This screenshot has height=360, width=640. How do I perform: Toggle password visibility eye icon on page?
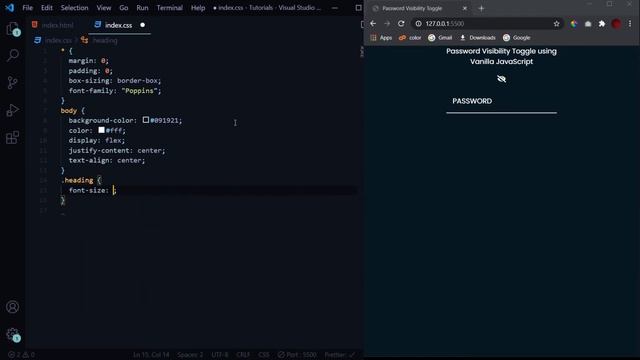click(x=501, y=79)
